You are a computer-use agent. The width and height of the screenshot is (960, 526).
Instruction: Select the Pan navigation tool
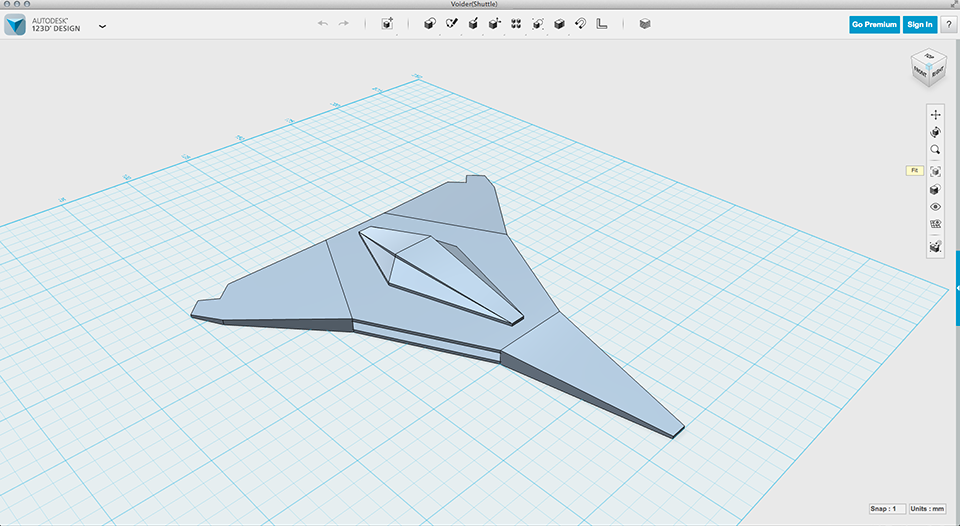tap(935, 115)
